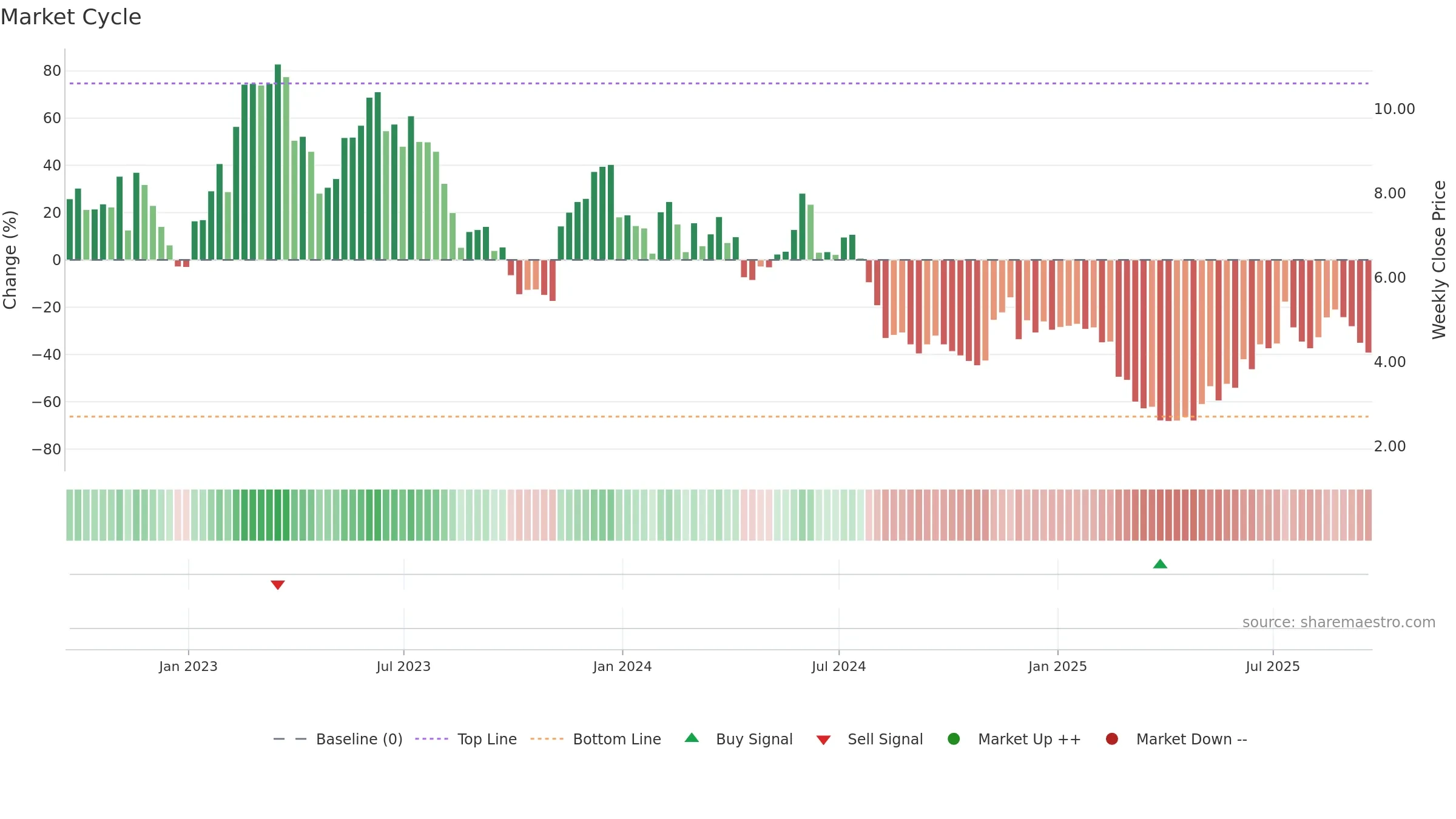Click the source: sharemaestro.com text
This screenshot has height=819, width=1456.
pos(1339,622)
